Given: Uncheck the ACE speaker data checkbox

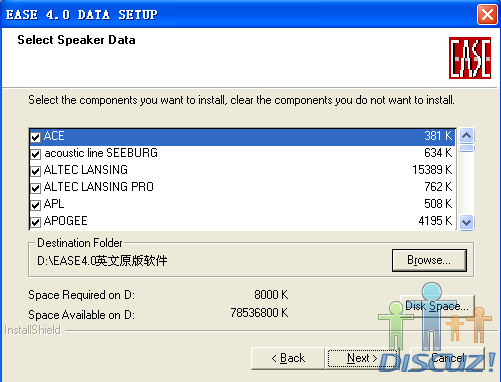Looking at the screenshot, I should pyautogui.click(x=36, y=137).
